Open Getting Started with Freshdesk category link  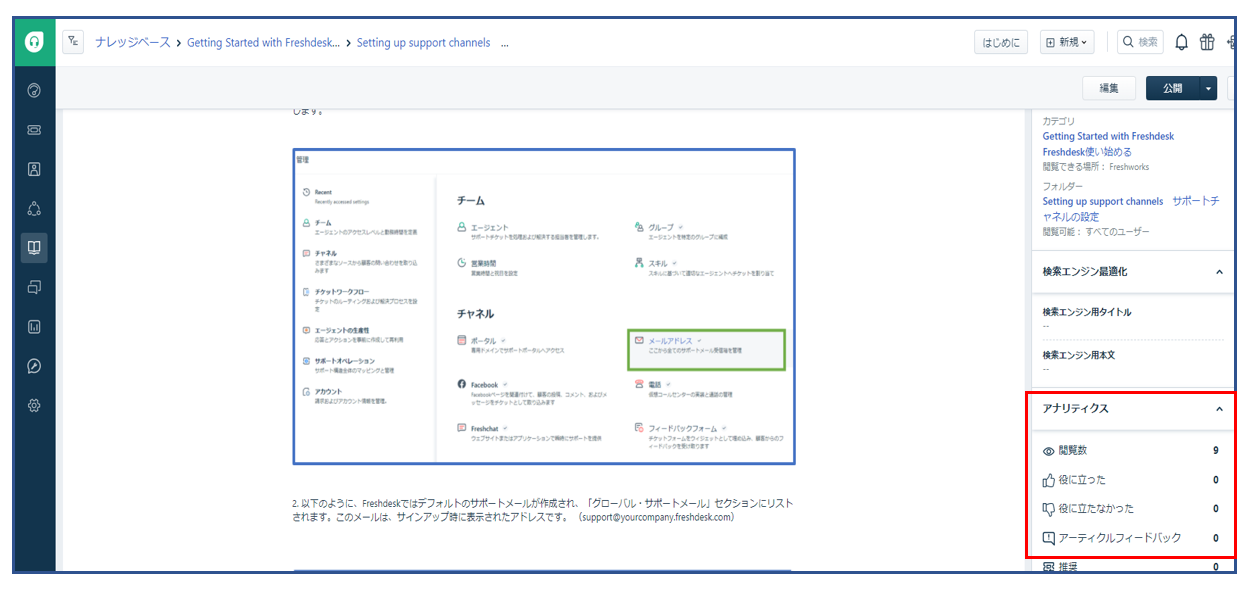click(x=1108, y=136)
